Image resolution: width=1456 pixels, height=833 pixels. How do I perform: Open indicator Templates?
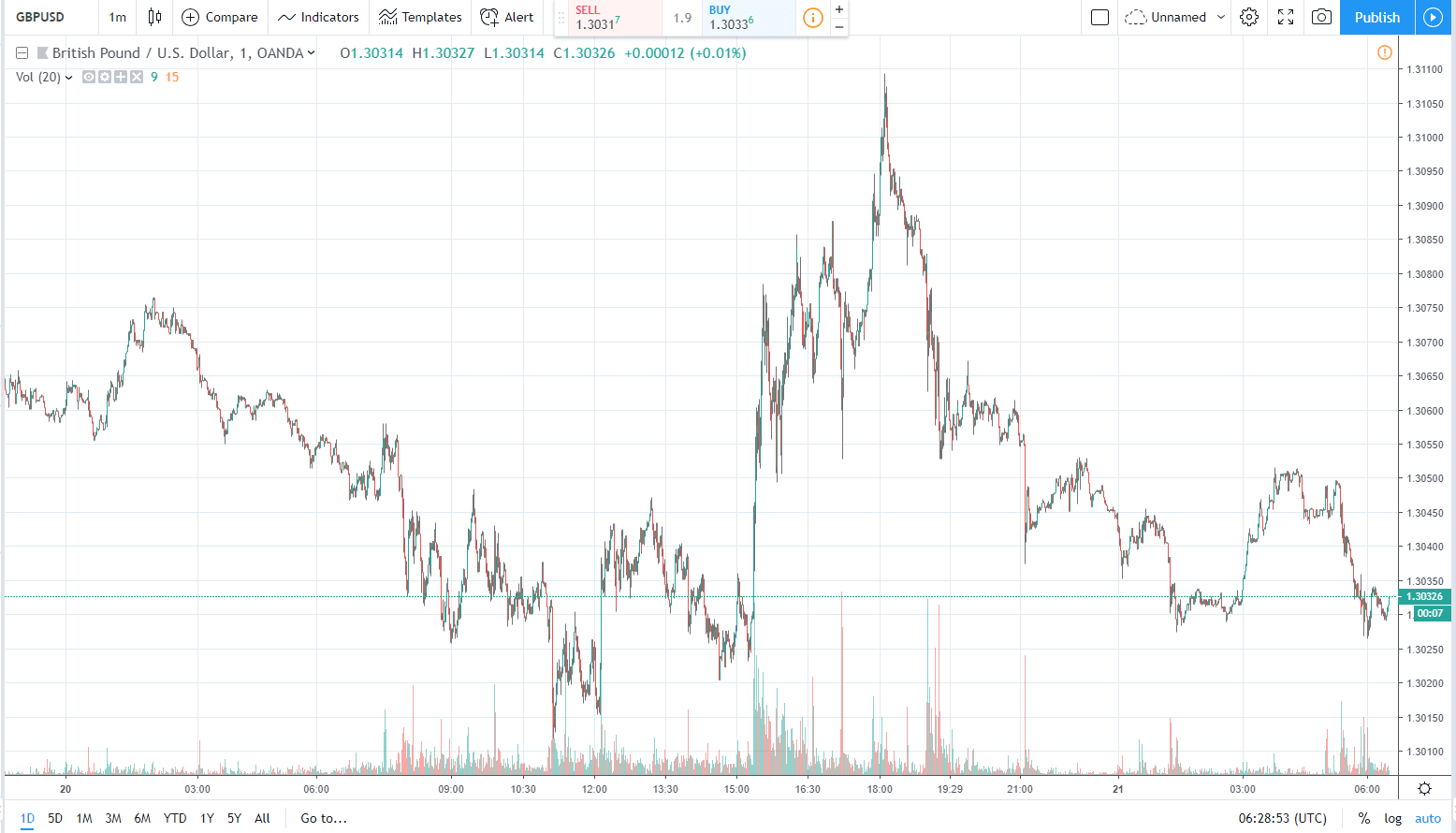click(420, 17)
